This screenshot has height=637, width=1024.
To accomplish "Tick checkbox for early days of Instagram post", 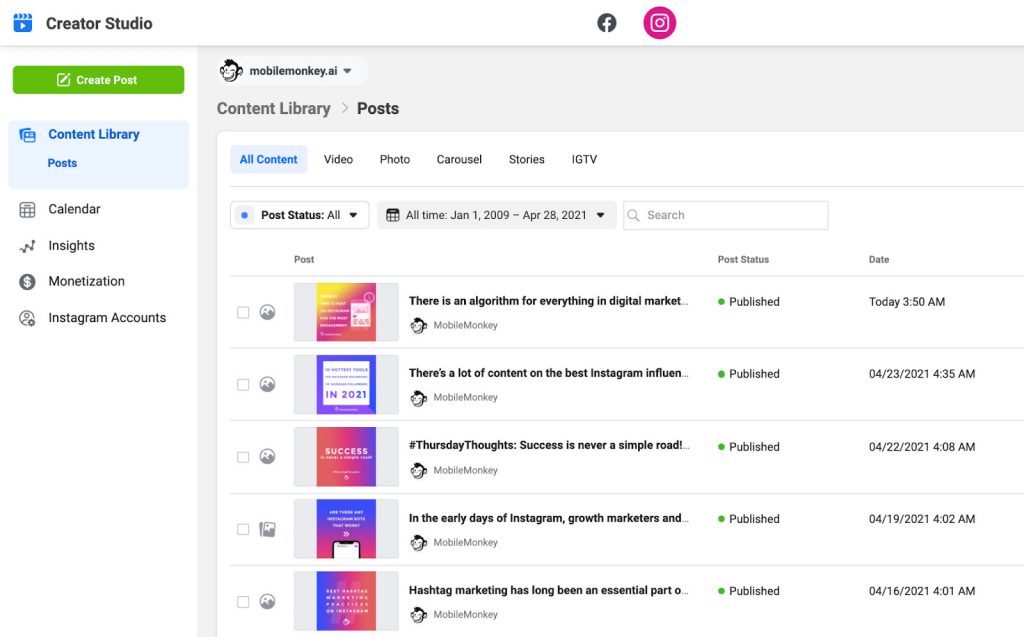I will click(x=243, y=529).
